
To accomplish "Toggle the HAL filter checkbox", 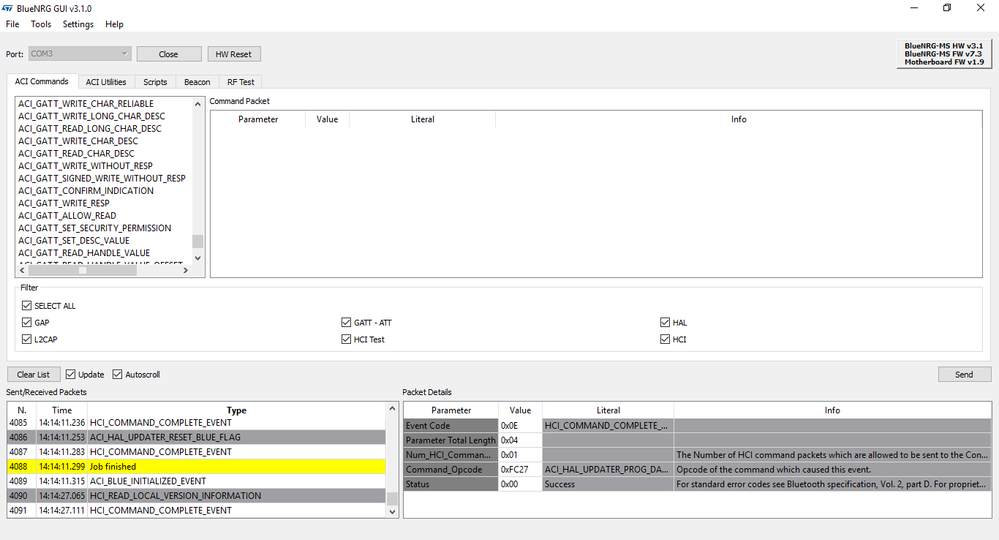I will click(x=665, y=322).
